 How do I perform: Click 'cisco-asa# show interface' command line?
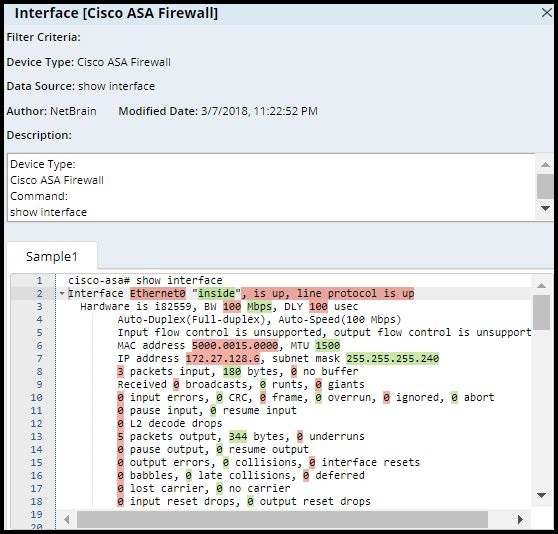click(145, 280)
